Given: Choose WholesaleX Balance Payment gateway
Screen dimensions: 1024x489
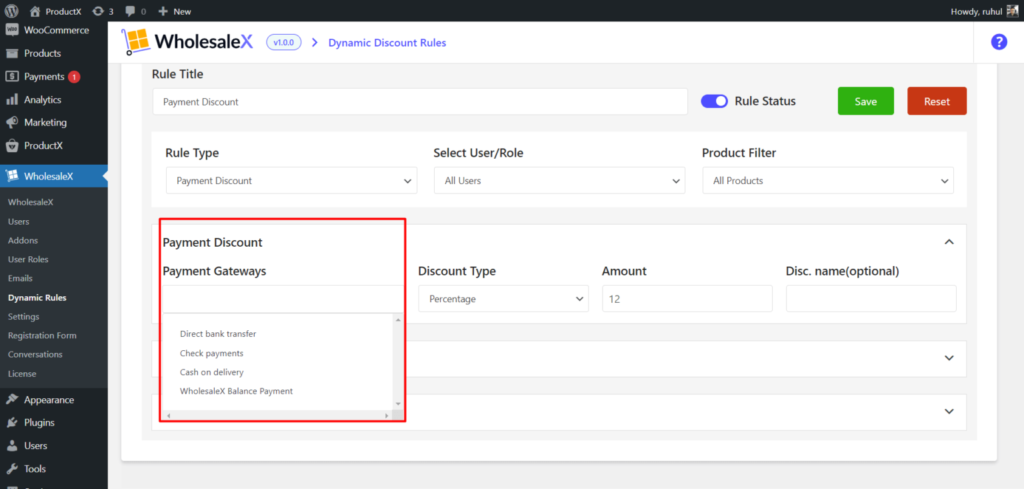Looking at the screenshot, I should coord(236,391).
